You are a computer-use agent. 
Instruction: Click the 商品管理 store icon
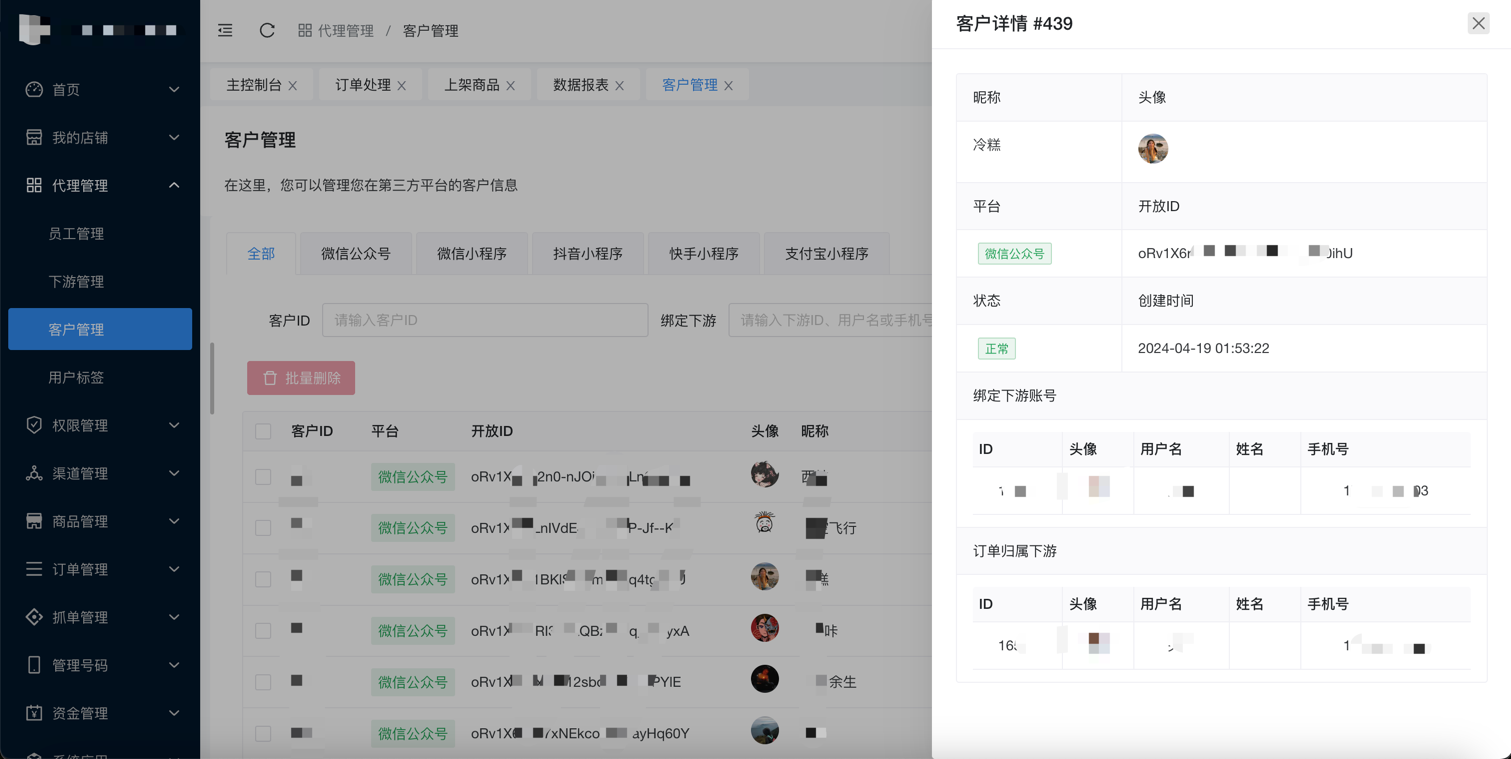[x=34, y=521]
